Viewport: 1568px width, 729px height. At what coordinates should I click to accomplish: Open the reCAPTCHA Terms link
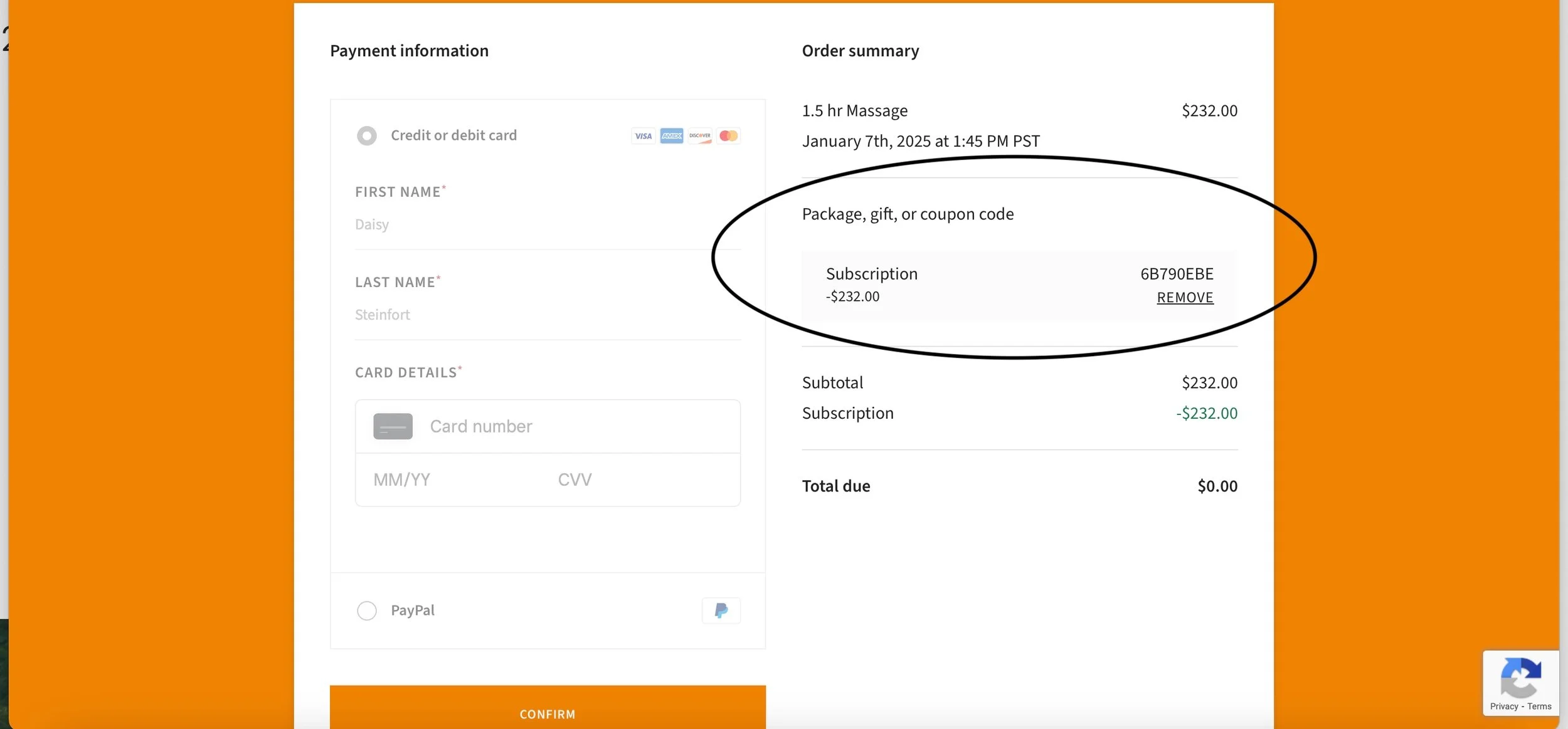[1539, 706]
